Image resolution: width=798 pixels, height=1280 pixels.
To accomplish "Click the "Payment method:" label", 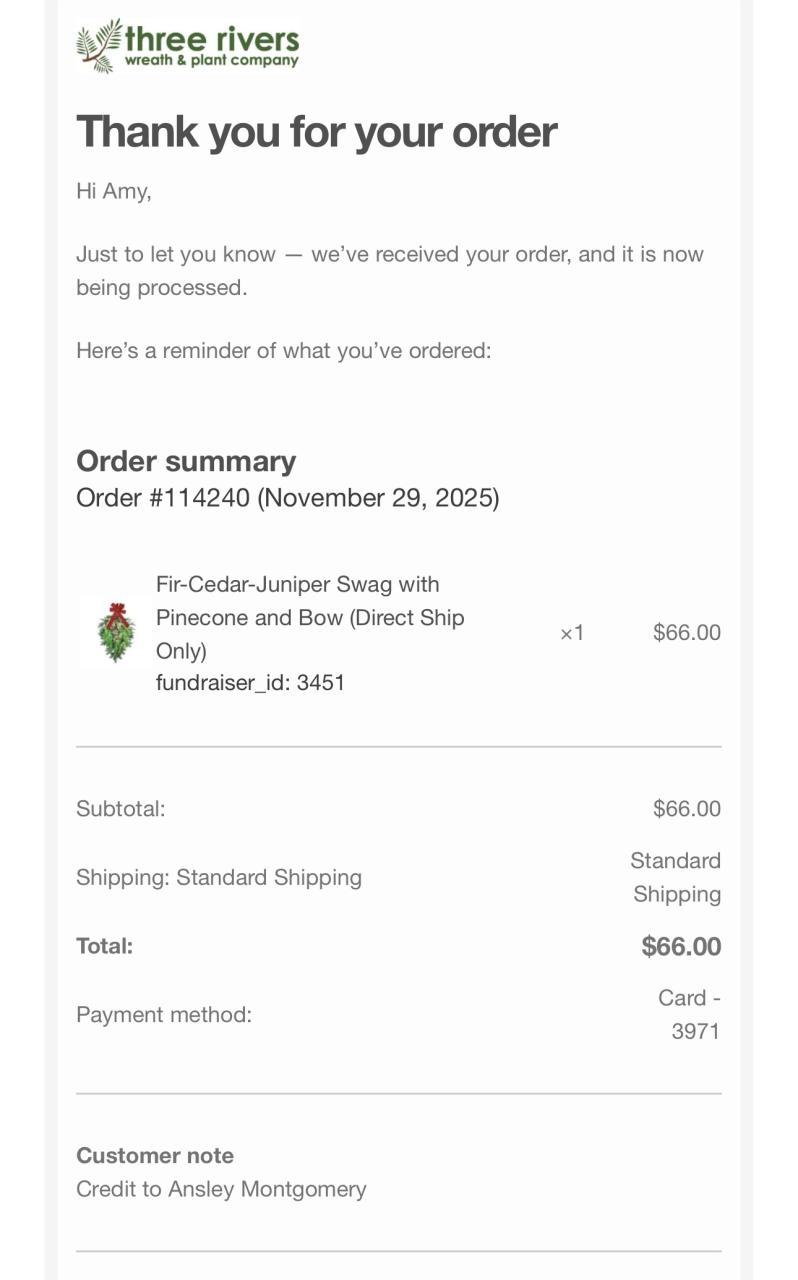I will pyautogui.click(x=164, y=1014).
